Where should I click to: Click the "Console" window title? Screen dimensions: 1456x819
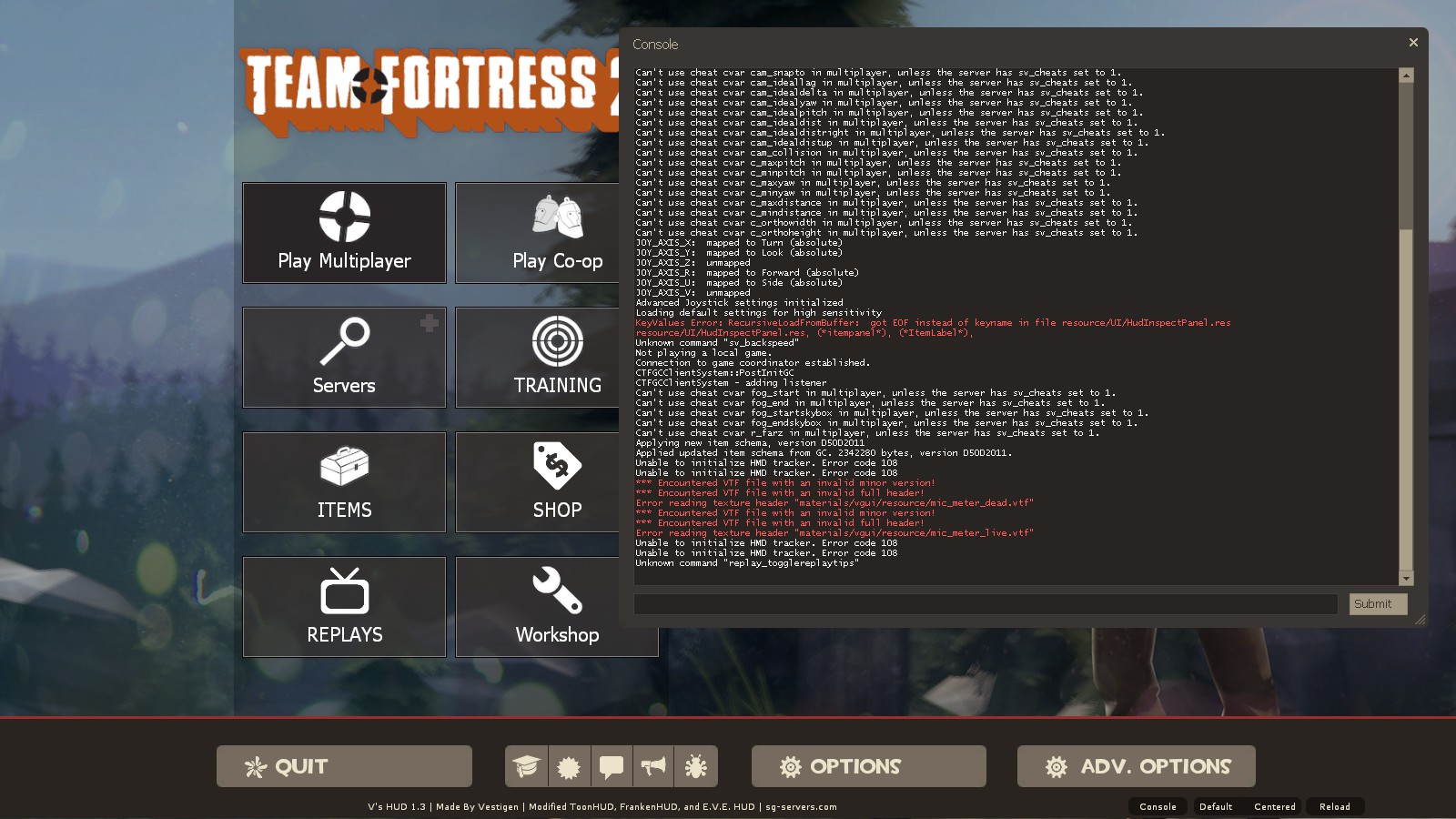coord(655,45)
